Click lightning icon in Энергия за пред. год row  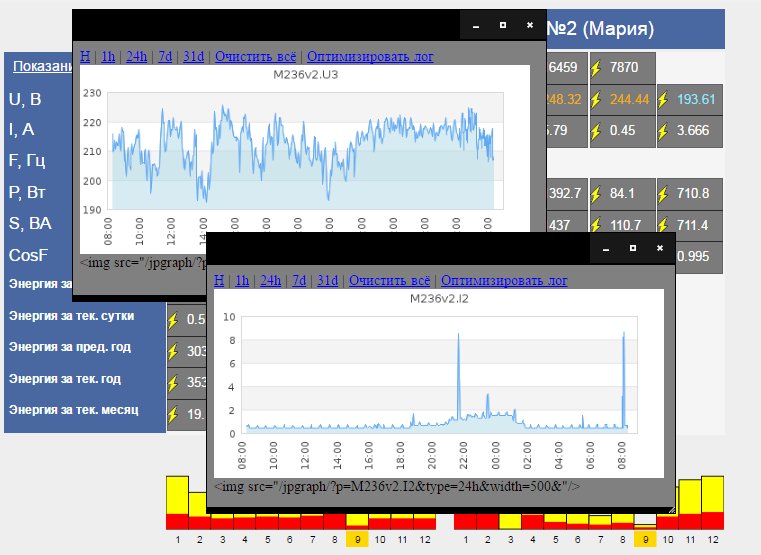[x=173, y=352]
